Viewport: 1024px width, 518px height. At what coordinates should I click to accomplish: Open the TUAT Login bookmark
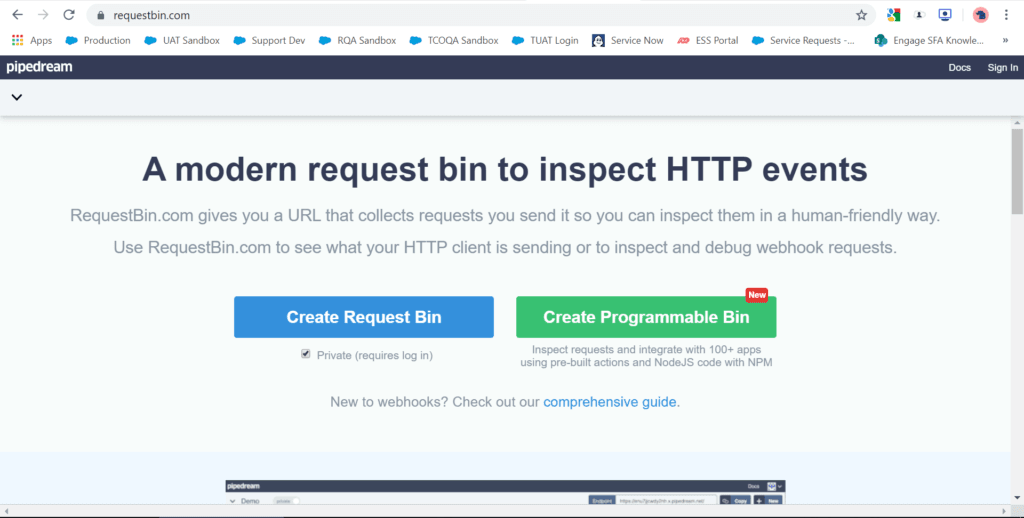545,40
